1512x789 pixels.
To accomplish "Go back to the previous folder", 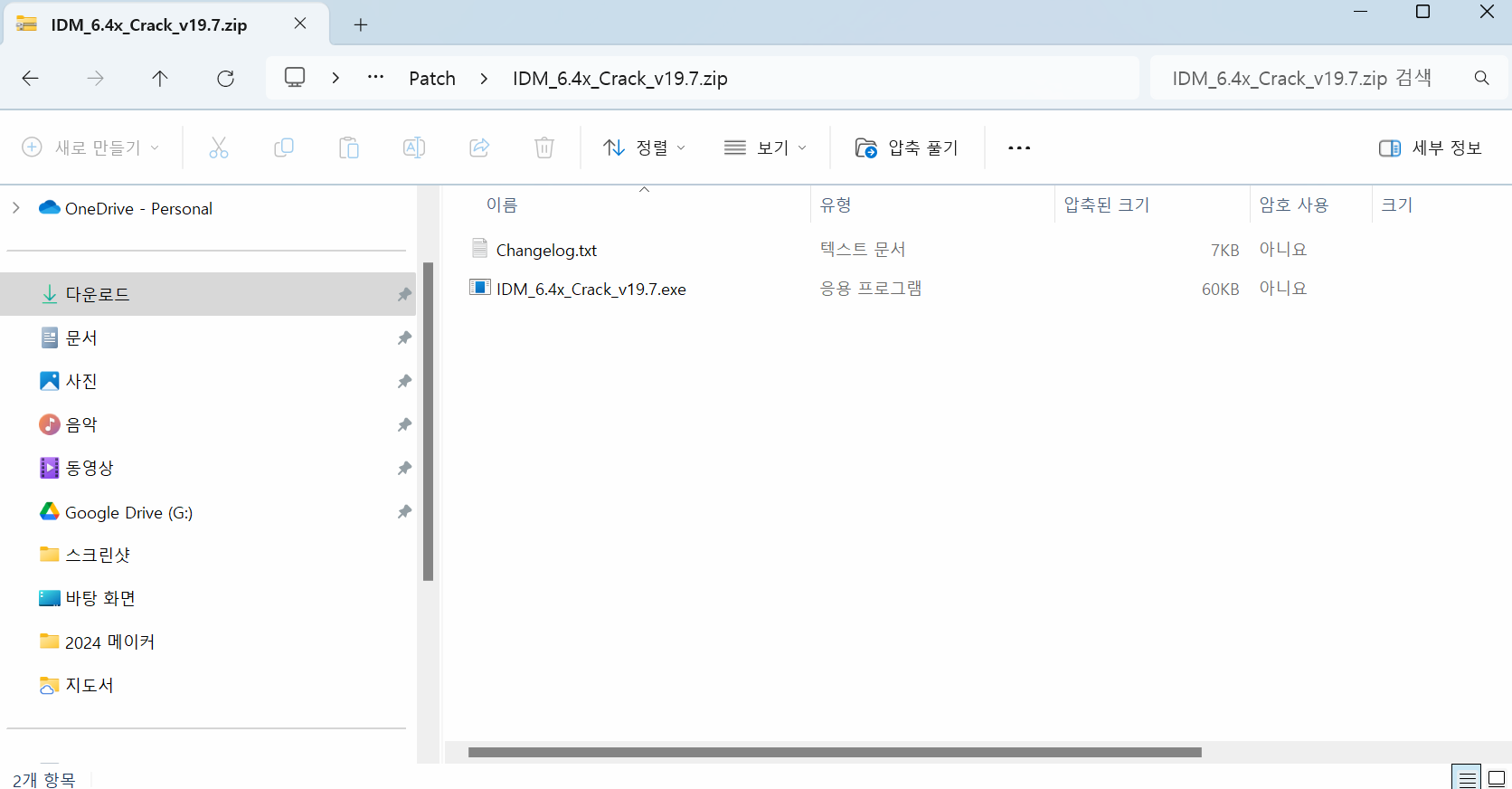I will [x=31, y=79].
